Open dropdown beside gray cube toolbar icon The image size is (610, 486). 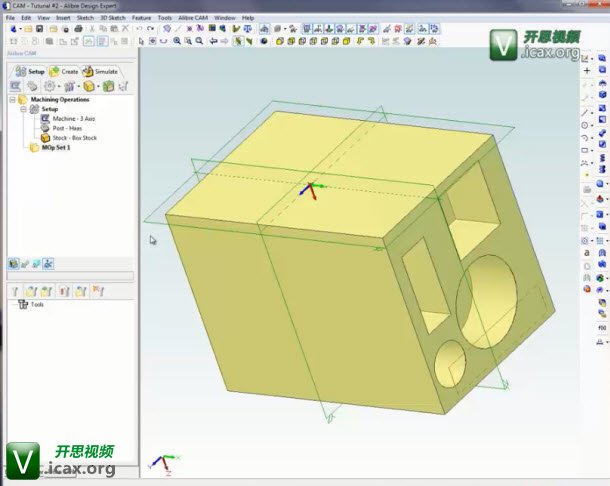(285, 29)
